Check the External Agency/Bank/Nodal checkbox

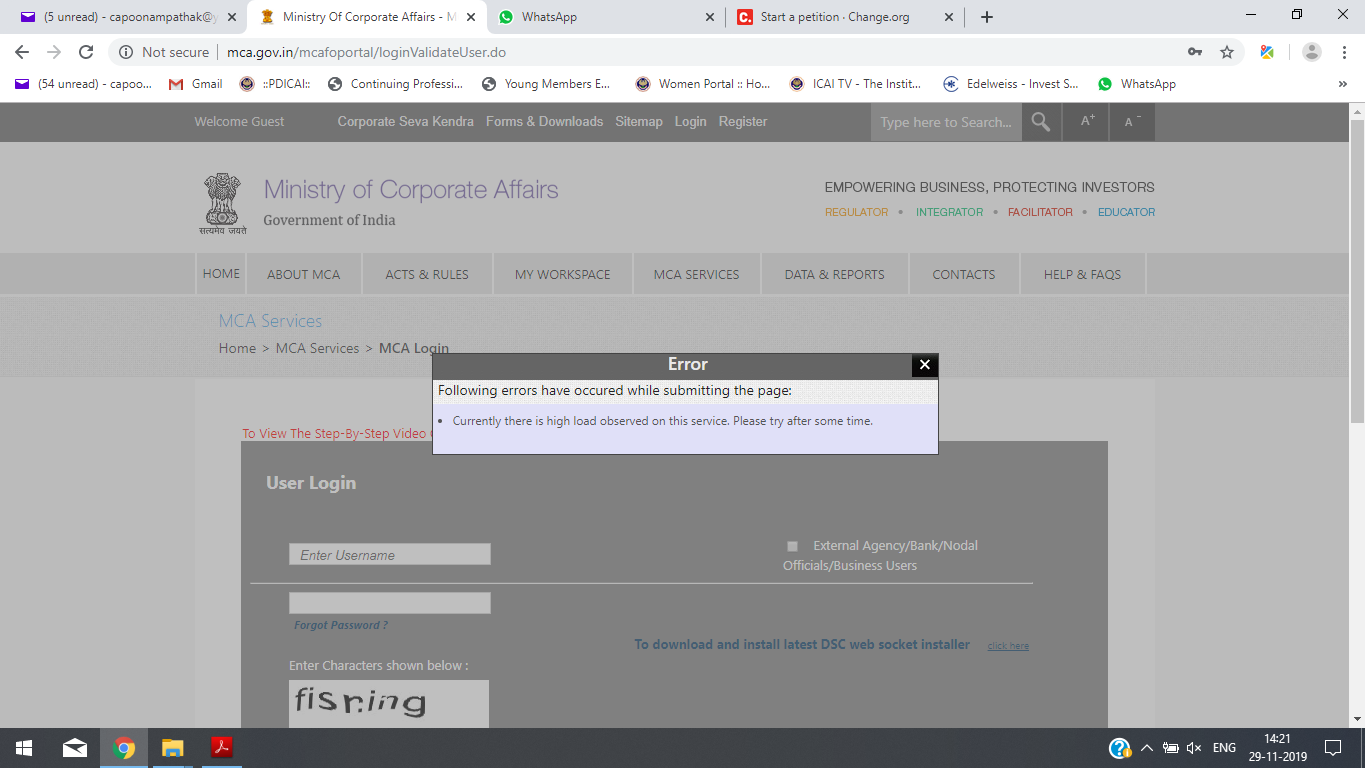(792, 546)
